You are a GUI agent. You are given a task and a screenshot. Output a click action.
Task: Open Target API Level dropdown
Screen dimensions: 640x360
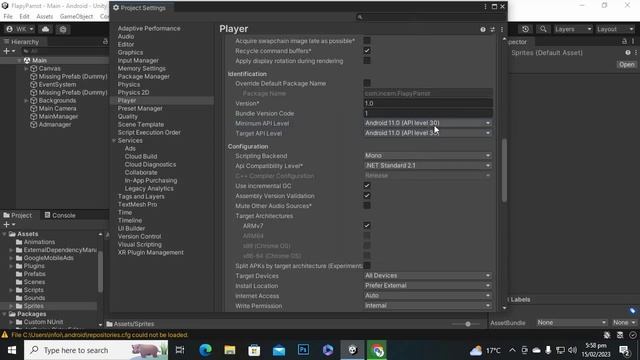click(x=428, y=133)
